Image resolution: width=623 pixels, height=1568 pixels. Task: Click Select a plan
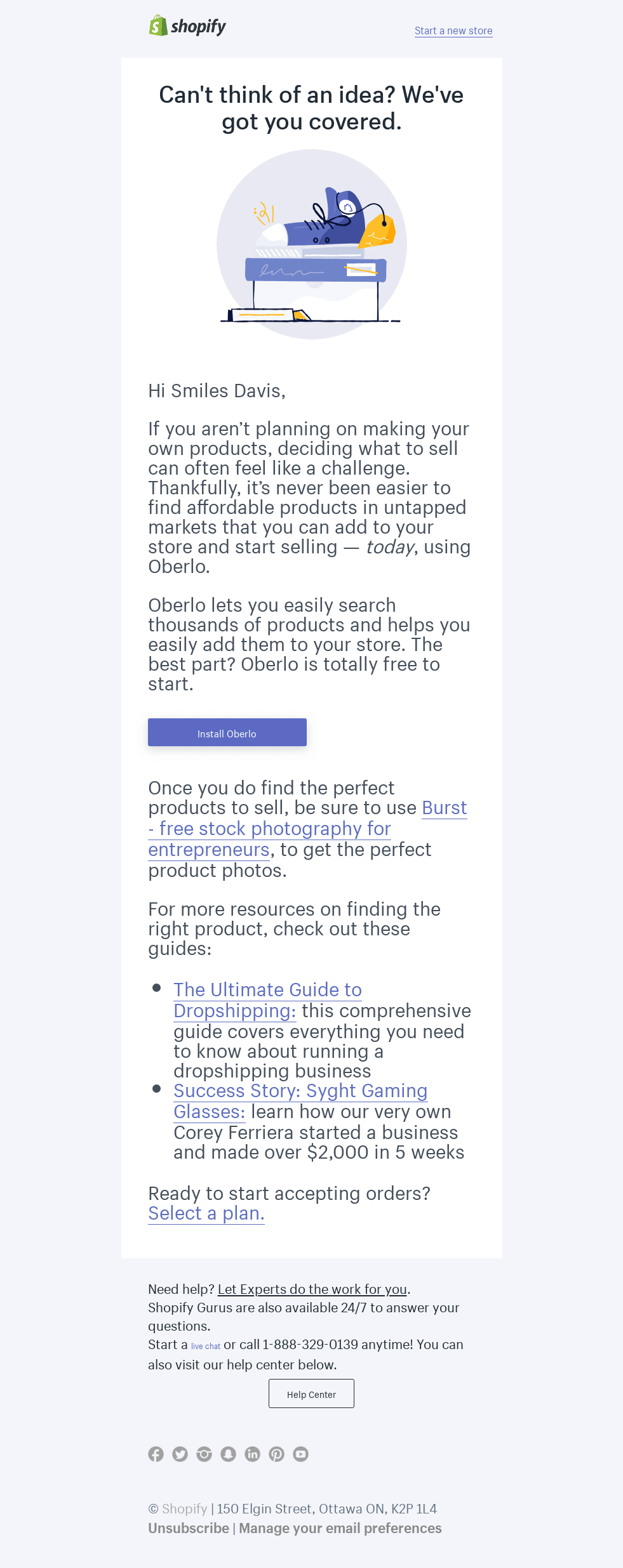click(206, 1213)
